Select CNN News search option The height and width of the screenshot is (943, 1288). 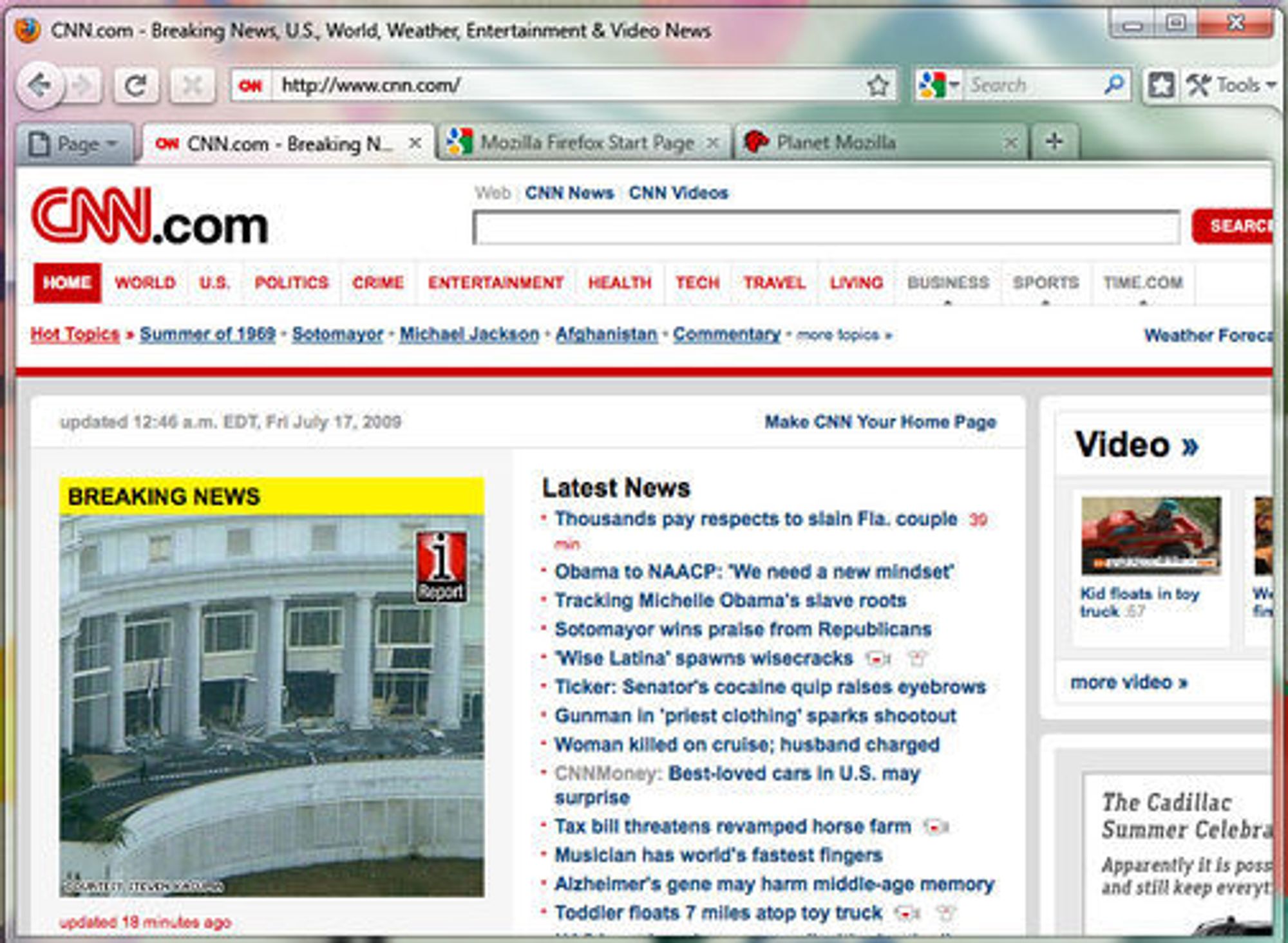pyautogui.click(x=569, y=193)
